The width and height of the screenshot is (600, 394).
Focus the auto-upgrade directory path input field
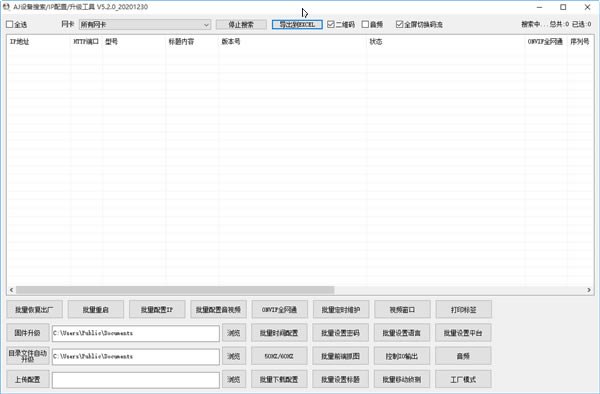pyautogui.click(x=136, y=357)
